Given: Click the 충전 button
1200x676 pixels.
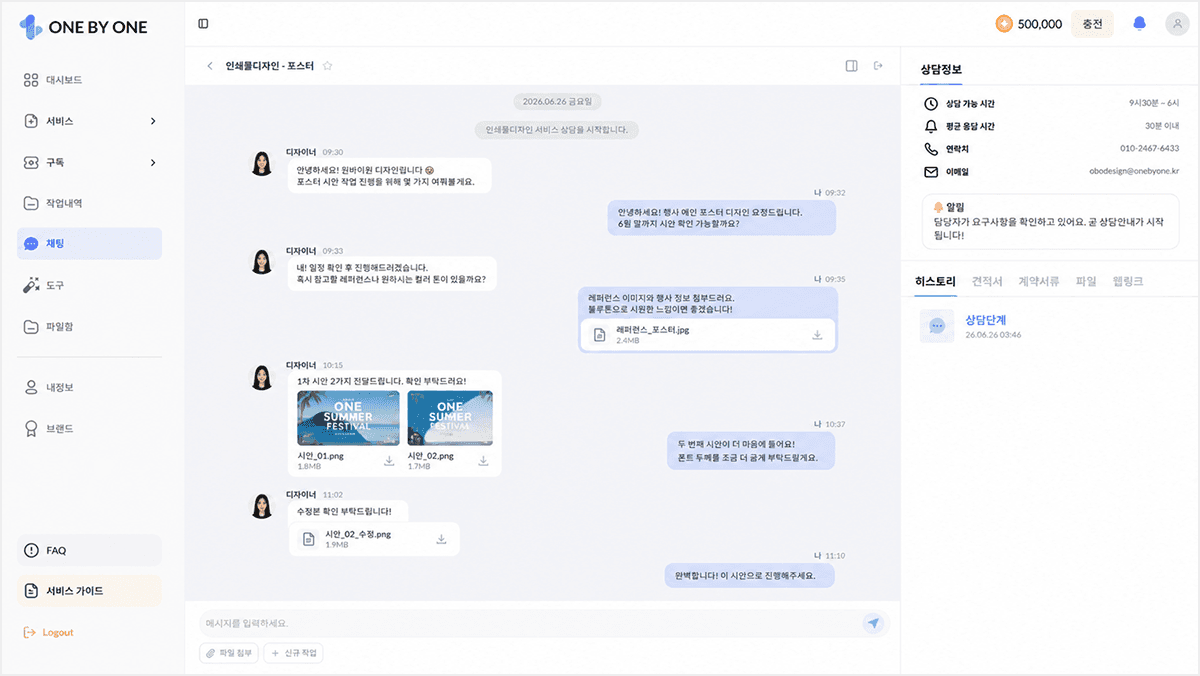Looking at the screenshot, I should click(x=1092, y=24).
